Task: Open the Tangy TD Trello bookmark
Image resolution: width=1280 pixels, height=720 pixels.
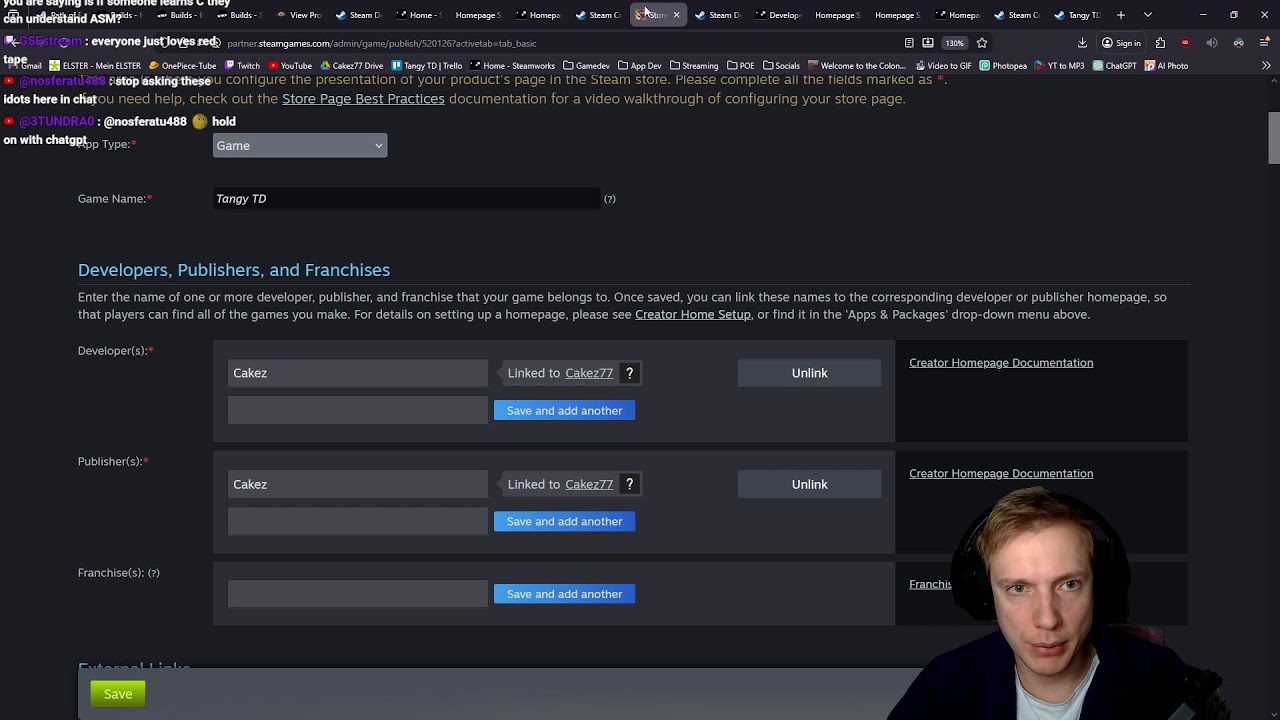Action: [427, 66]
